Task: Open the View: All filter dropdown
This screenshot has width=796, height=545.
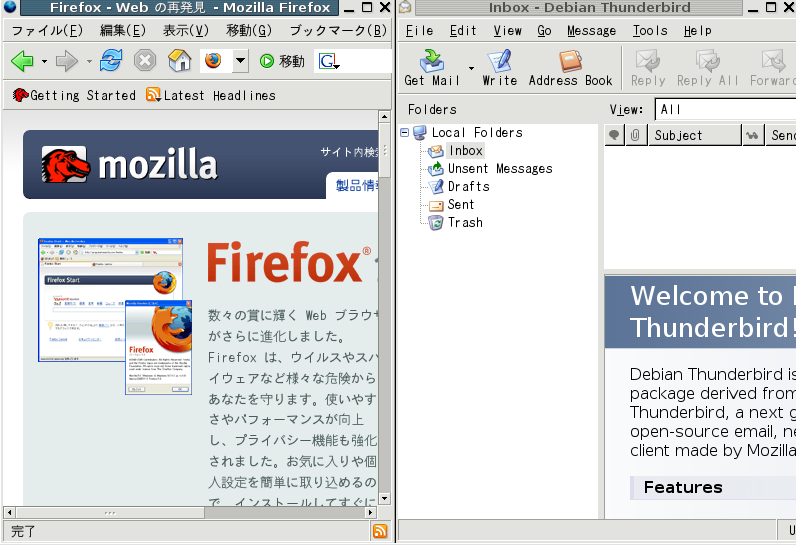Action: click(x=726, y=109)
